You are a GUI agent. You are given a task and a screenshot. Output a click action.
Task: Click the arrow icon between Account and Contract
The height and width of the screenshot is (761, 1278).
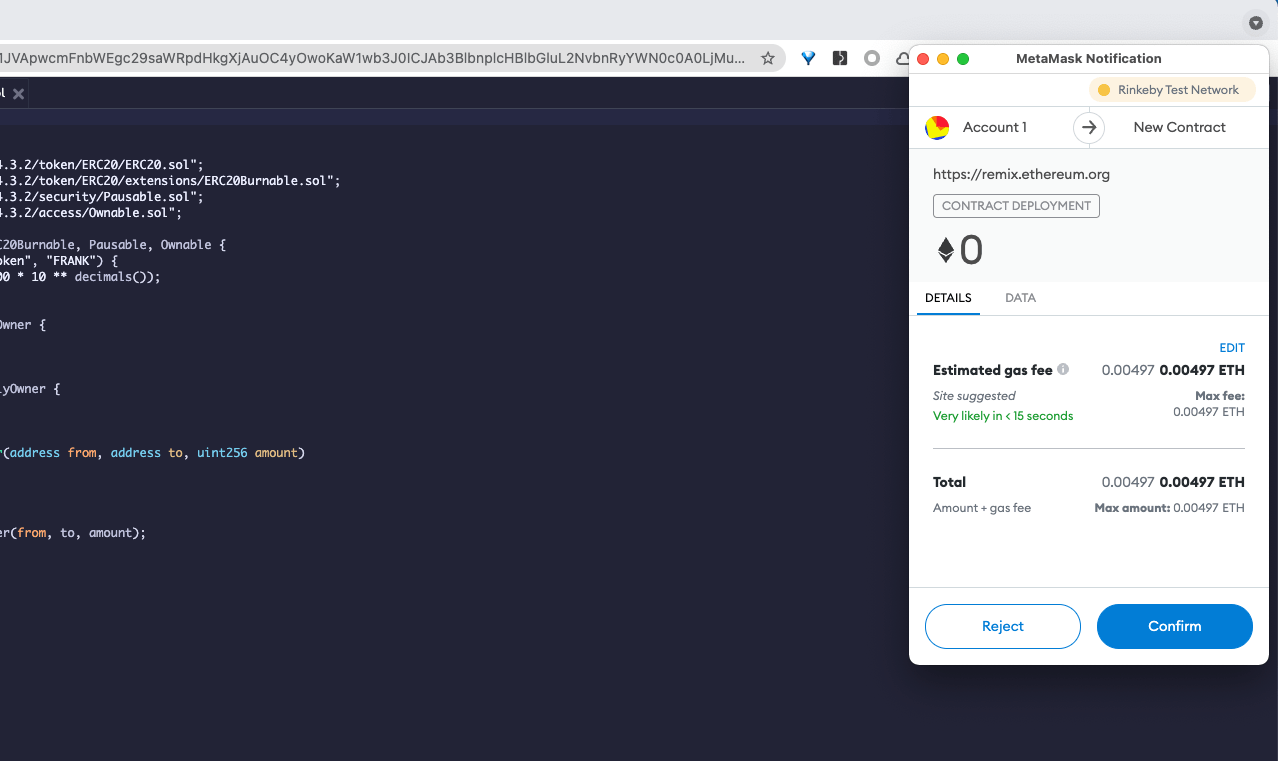coord(1089,128)
